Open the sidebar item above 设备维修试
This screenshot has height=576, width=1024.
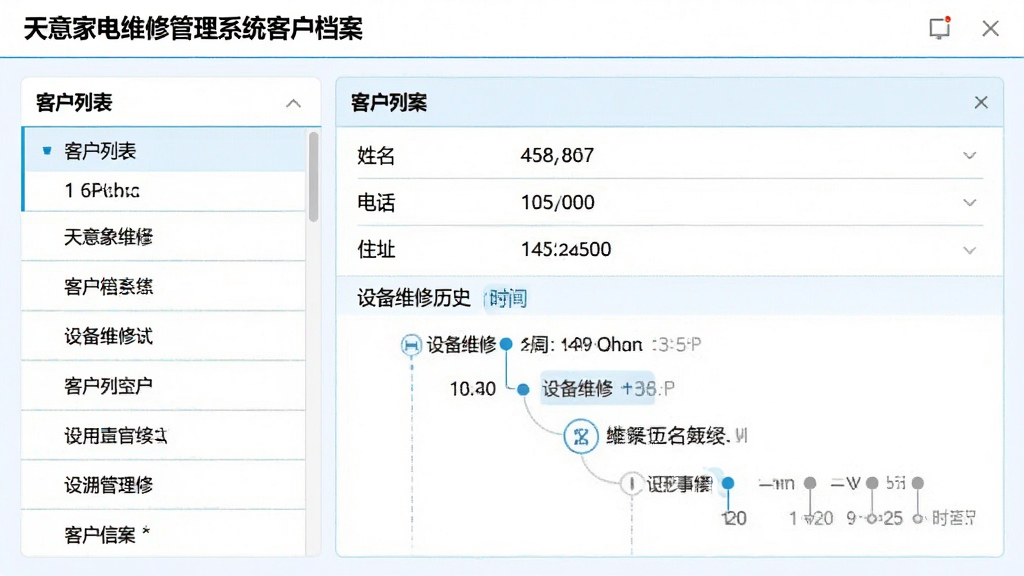163,287
